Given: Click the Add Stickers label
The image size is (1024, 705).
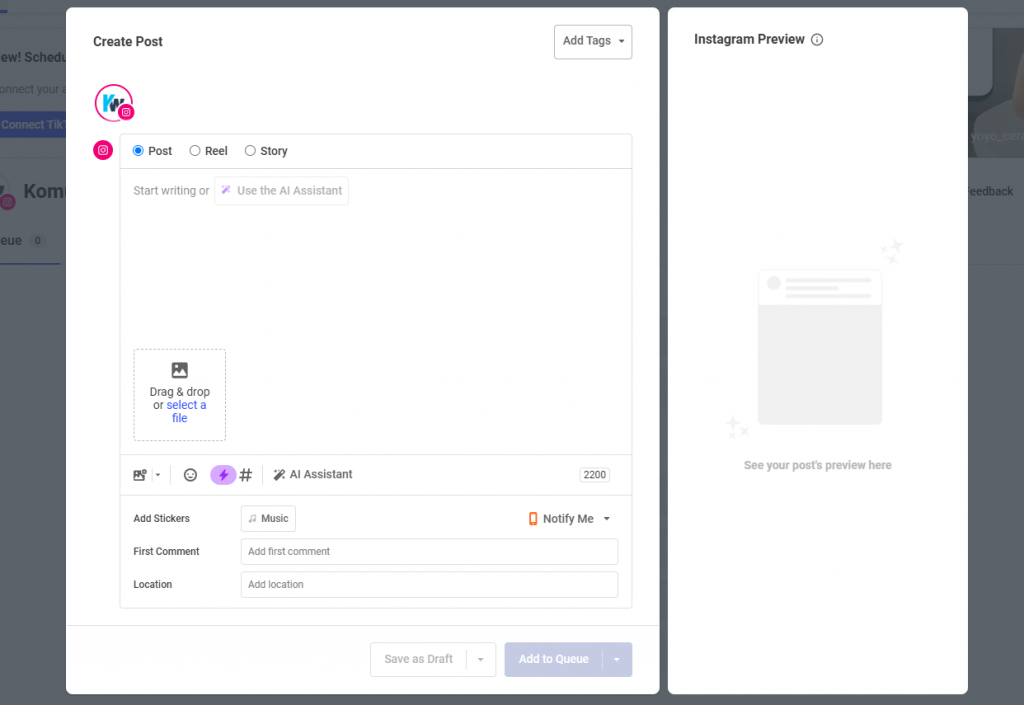Looking at the screenshot, I should pyautogui.click(x=161, y=519).
